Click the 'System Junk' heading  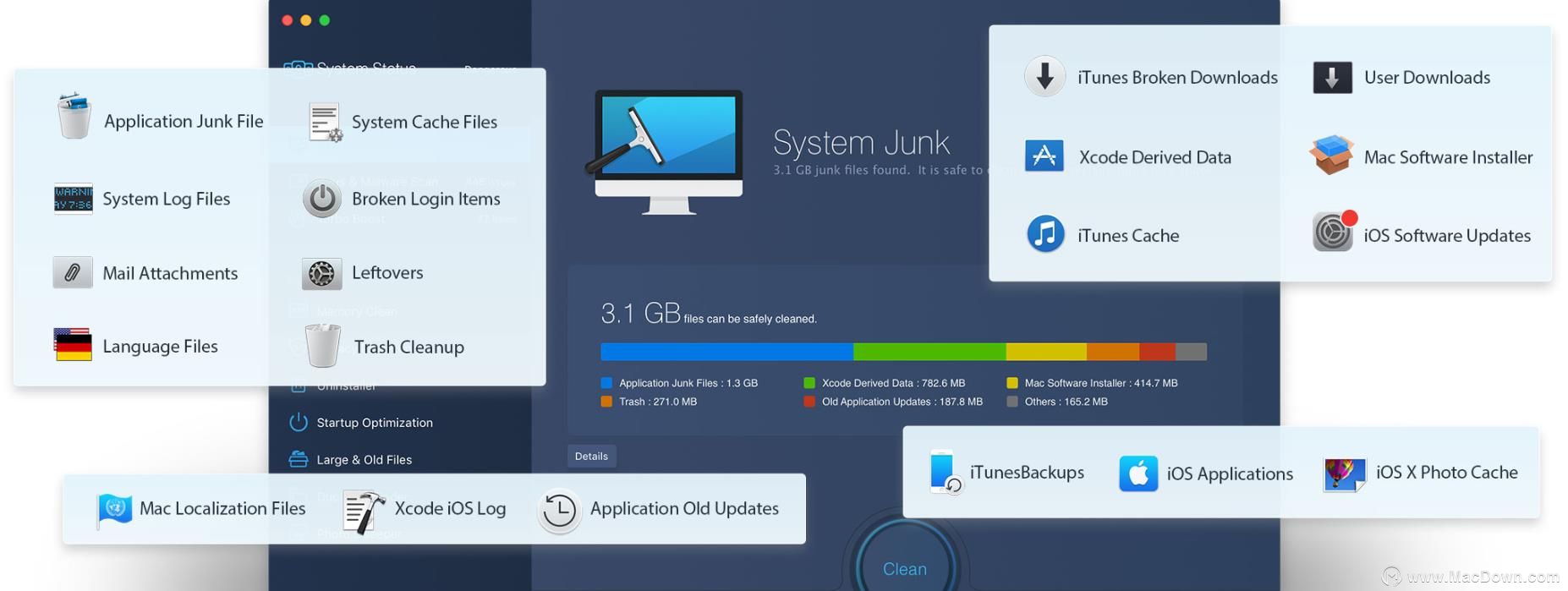tap(861, 142)
